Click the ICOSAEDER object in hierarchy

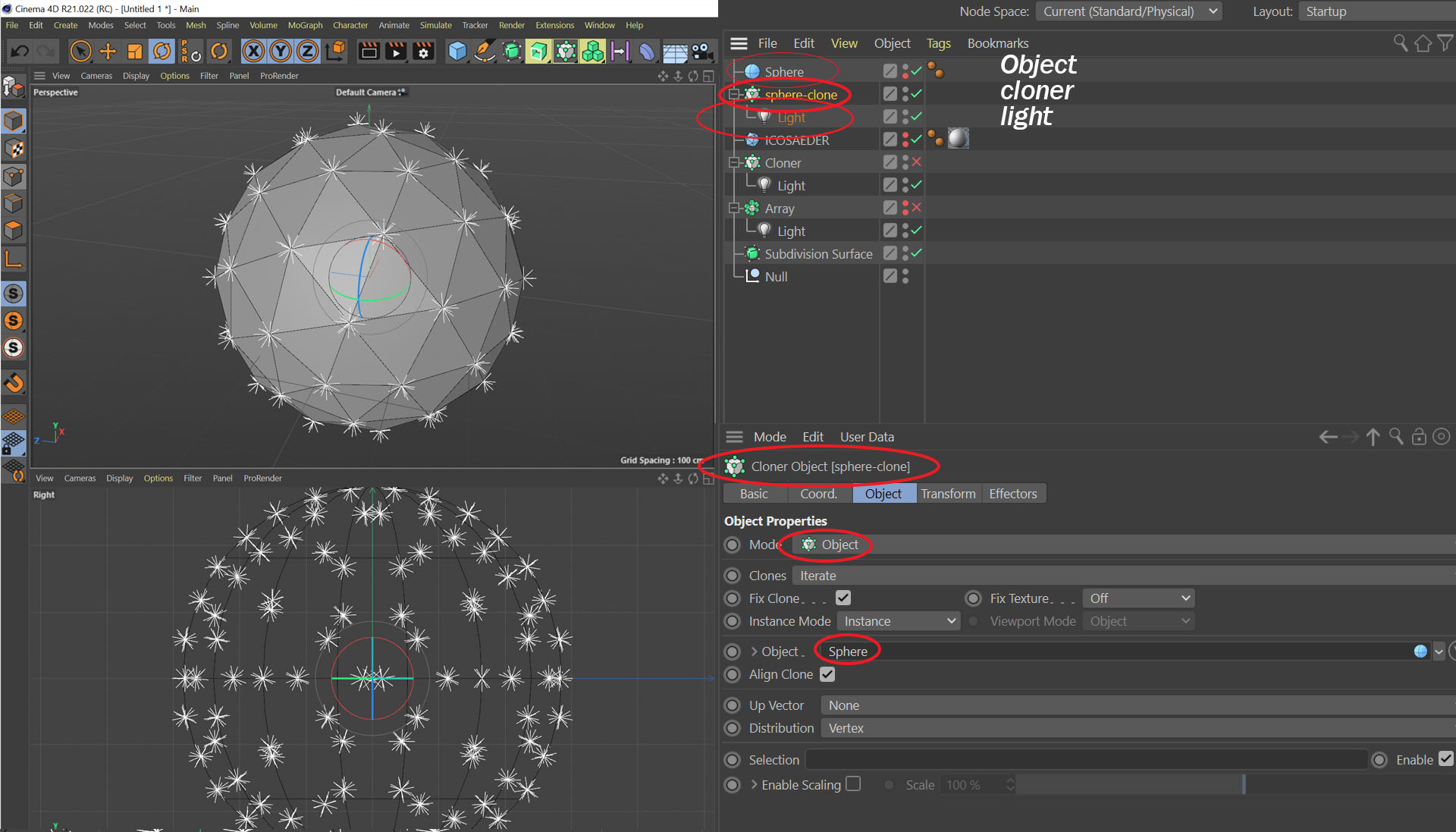796,140
